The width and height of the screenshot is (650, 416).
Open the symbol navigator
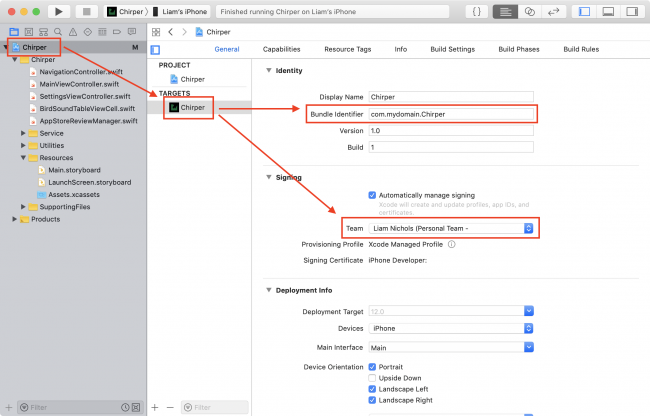(x=43, y=32)
